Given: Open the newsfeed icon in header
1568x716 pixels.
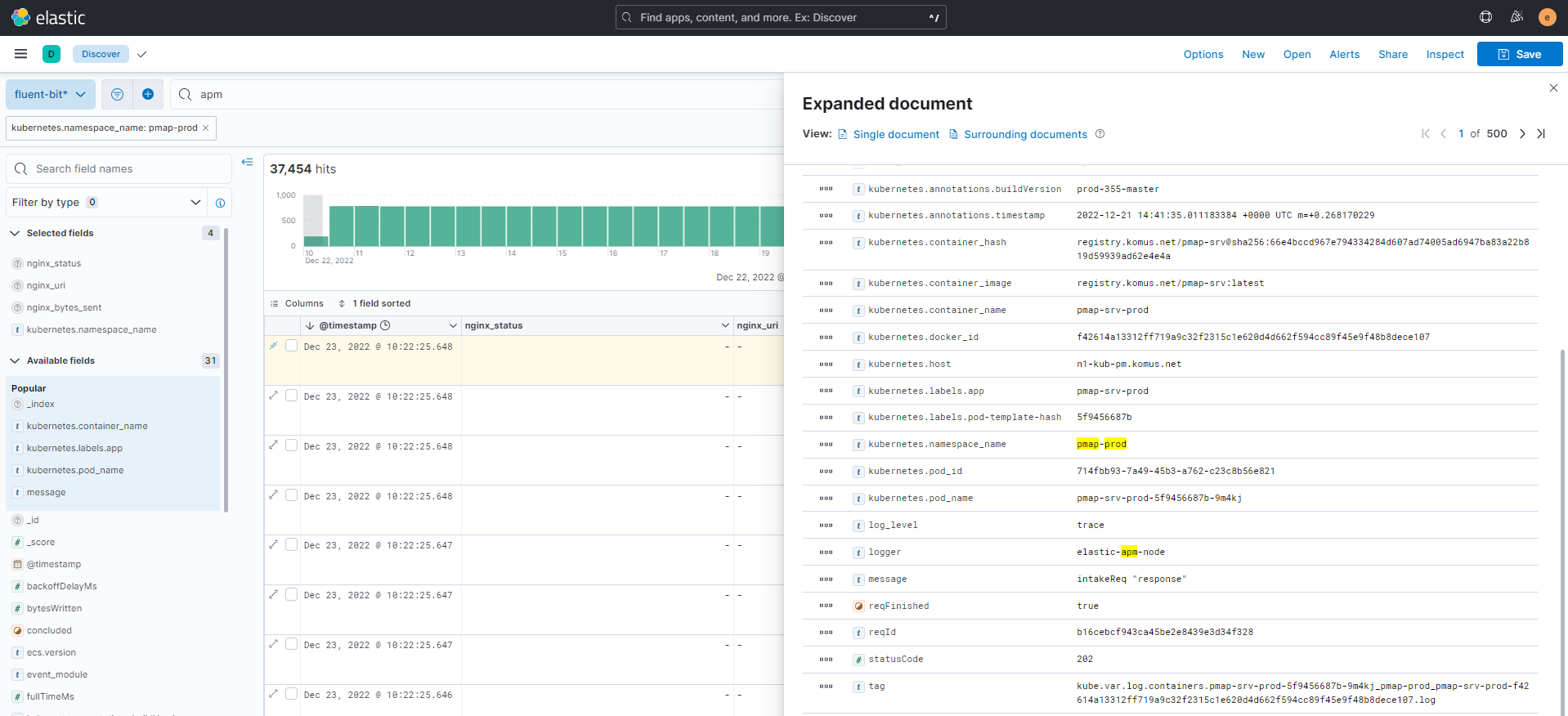Looking at the screenshot, I should point(1516,17).
